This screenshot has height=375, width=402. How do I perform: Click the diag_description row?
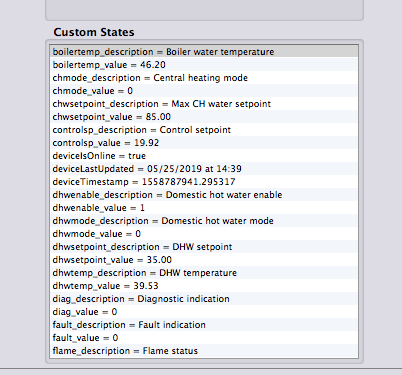pos(204,299)
